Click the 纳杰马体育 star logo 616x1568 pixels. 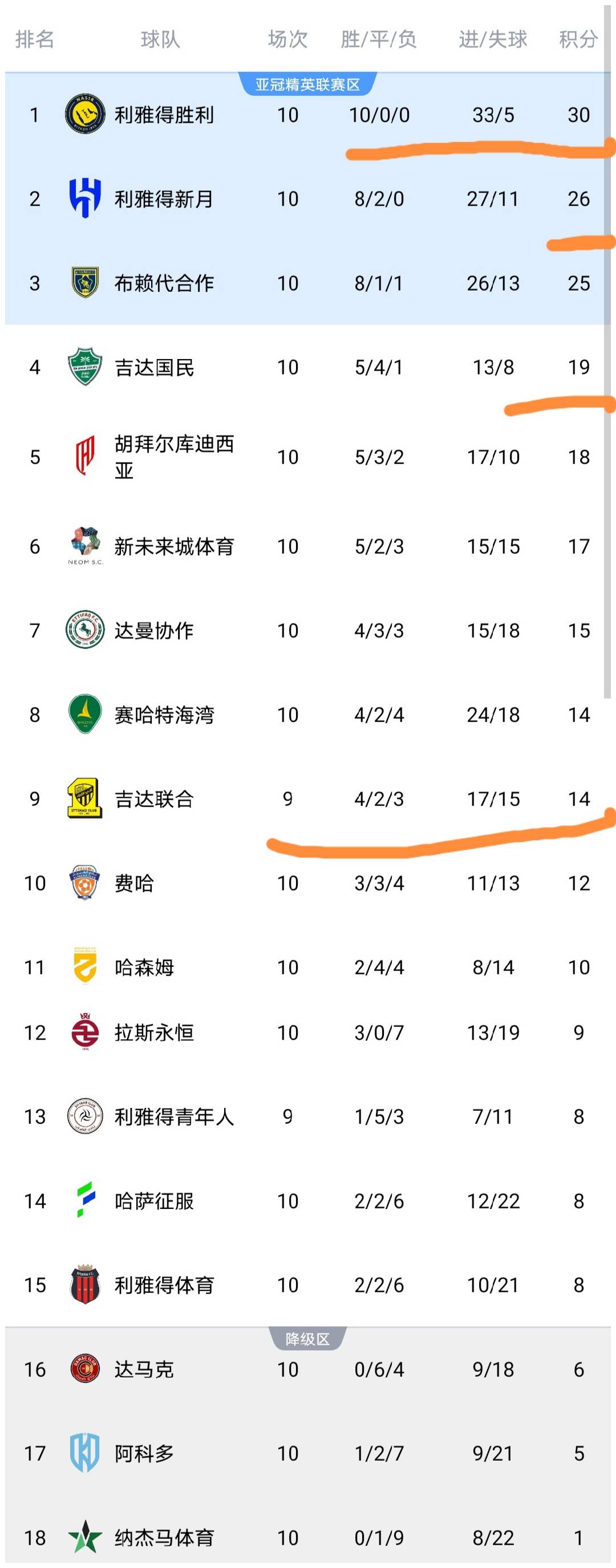tap(84, 1537)
